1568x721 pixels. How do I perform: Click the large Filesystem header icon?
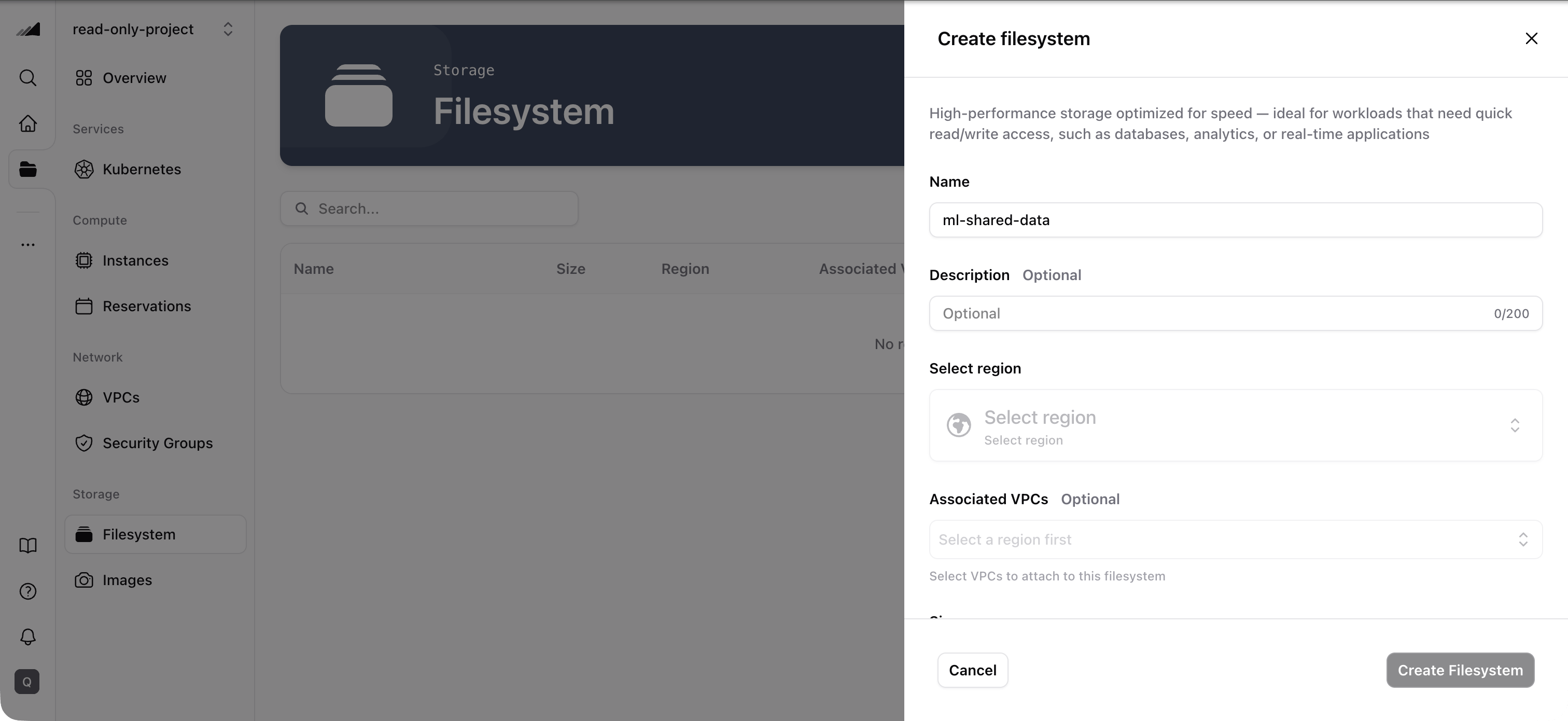(x=358, y=95)
